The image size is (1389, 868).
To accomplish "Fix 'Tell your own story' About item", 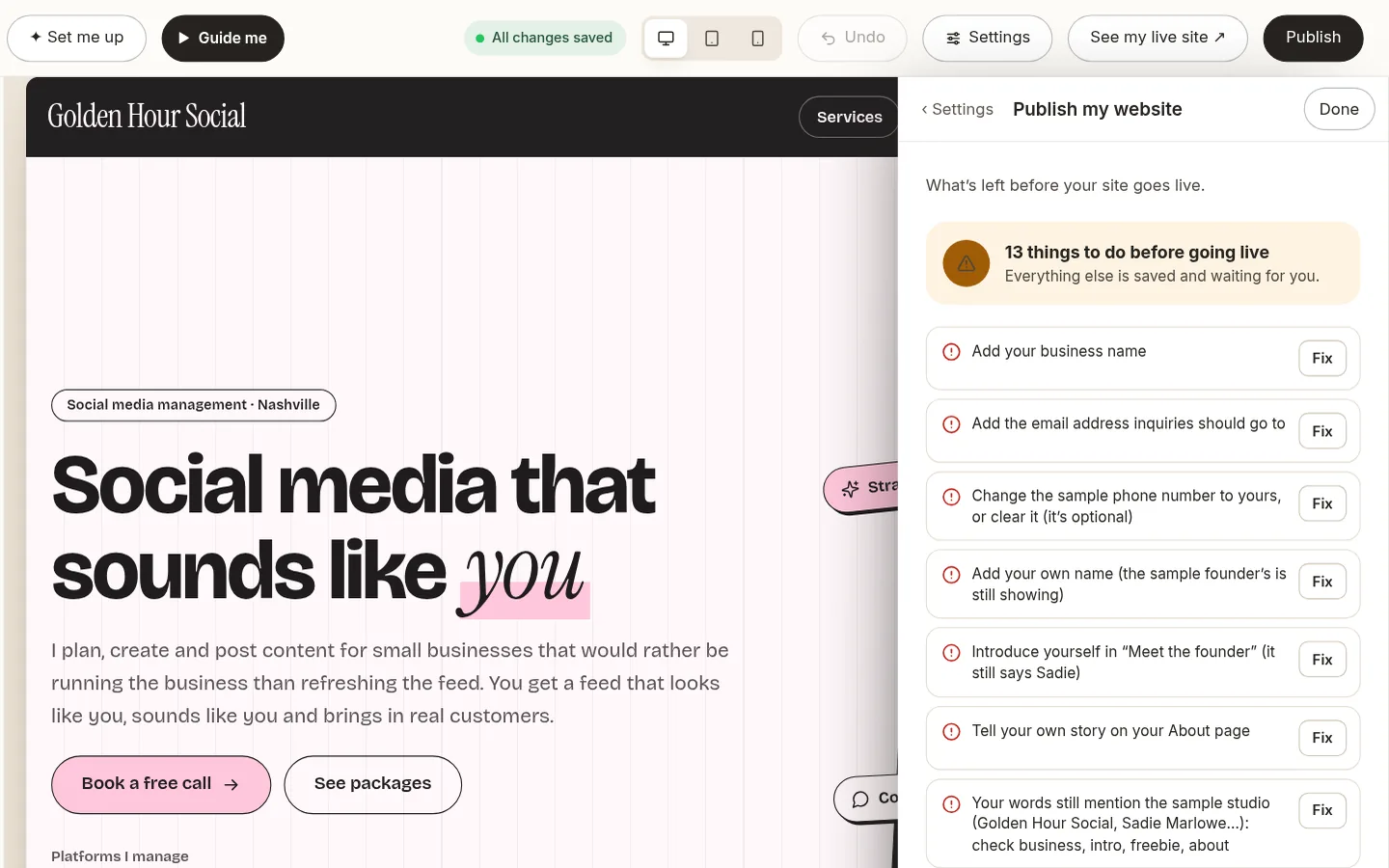I will (x=1322, y=738).
